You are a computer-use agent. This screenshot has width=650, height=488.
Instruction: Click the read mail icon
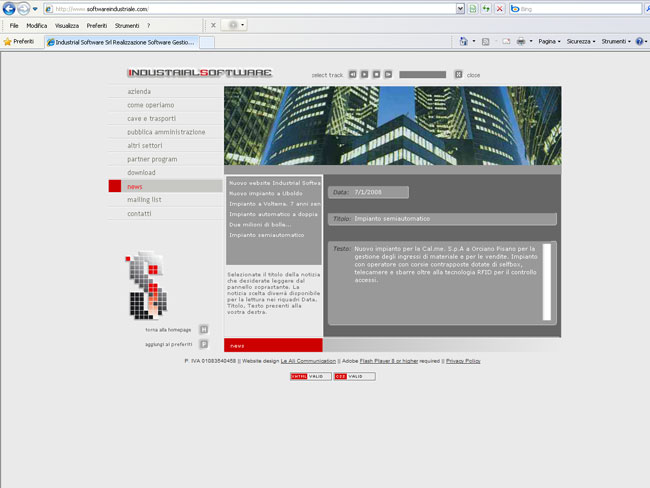click(506, 41)
